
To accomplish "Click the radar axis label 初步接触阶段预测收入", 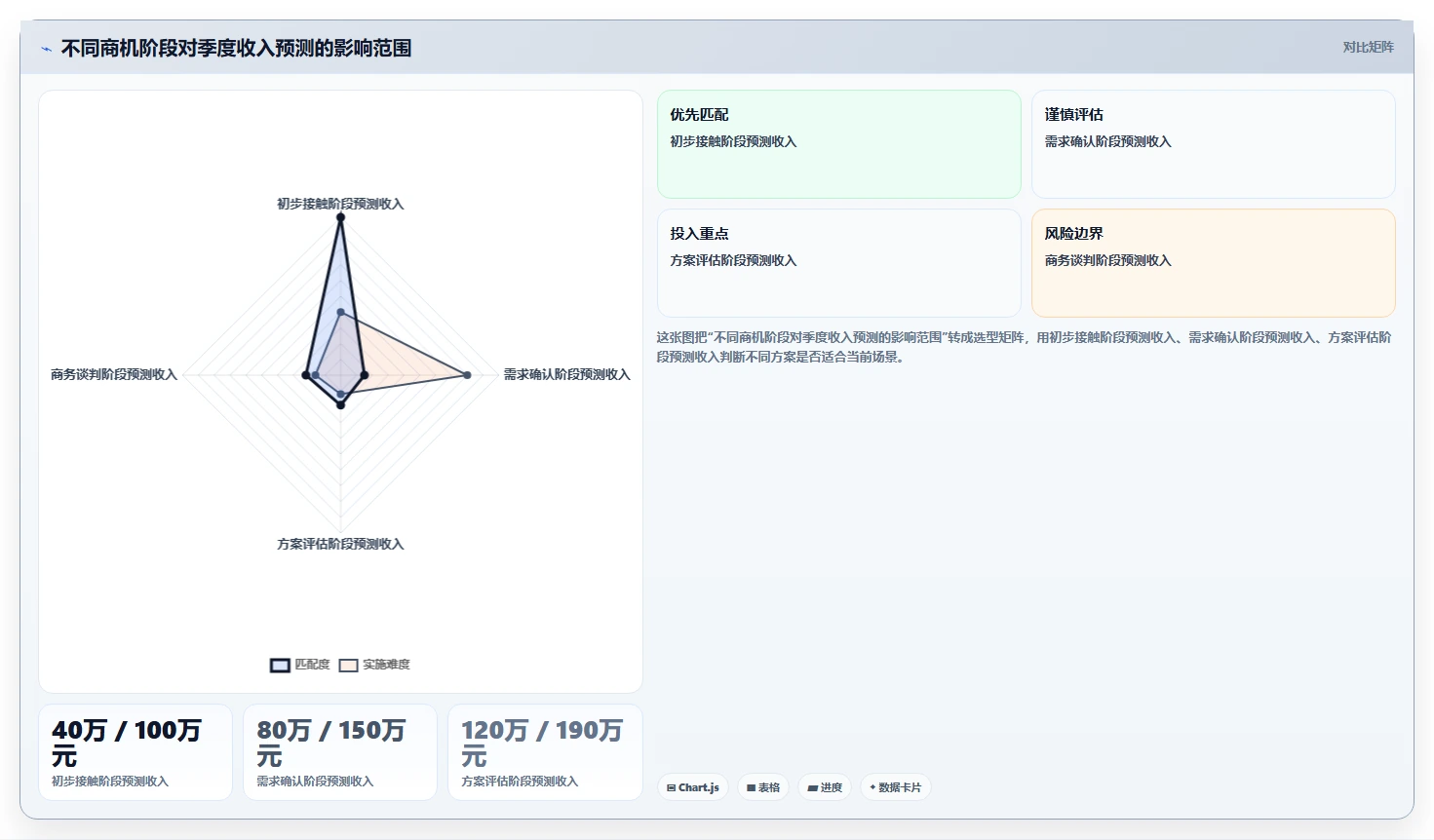I will [x=340, y=204].
